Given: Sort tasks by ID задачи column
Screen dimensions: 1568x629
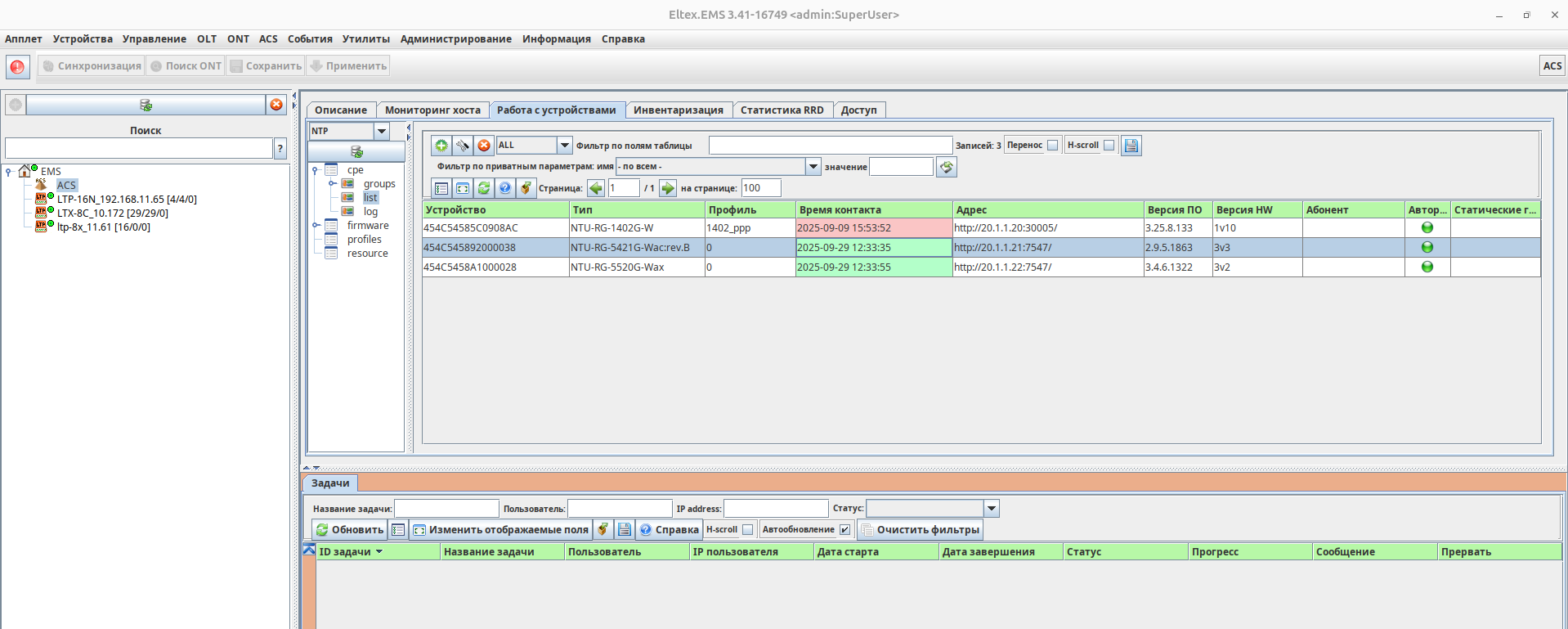Looking at the screenshot, I should point(378,552).
